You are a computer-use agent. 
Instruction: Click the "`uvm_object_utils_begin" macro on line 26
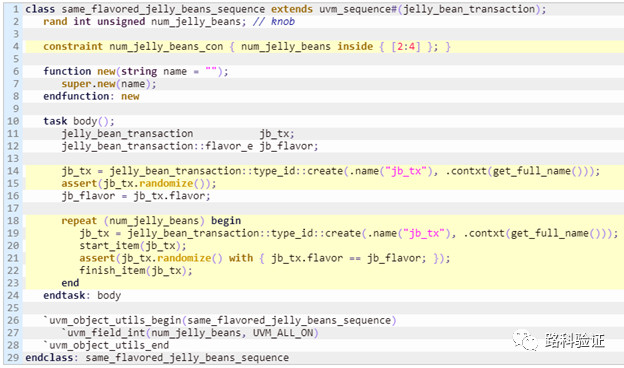(112, 320)
